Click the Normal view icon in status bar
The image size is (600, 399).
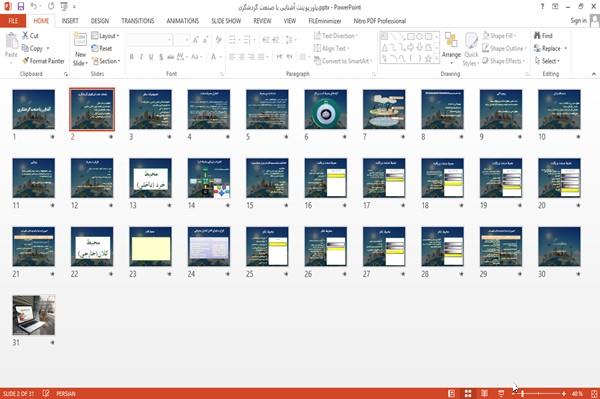(x=452, y=393)
